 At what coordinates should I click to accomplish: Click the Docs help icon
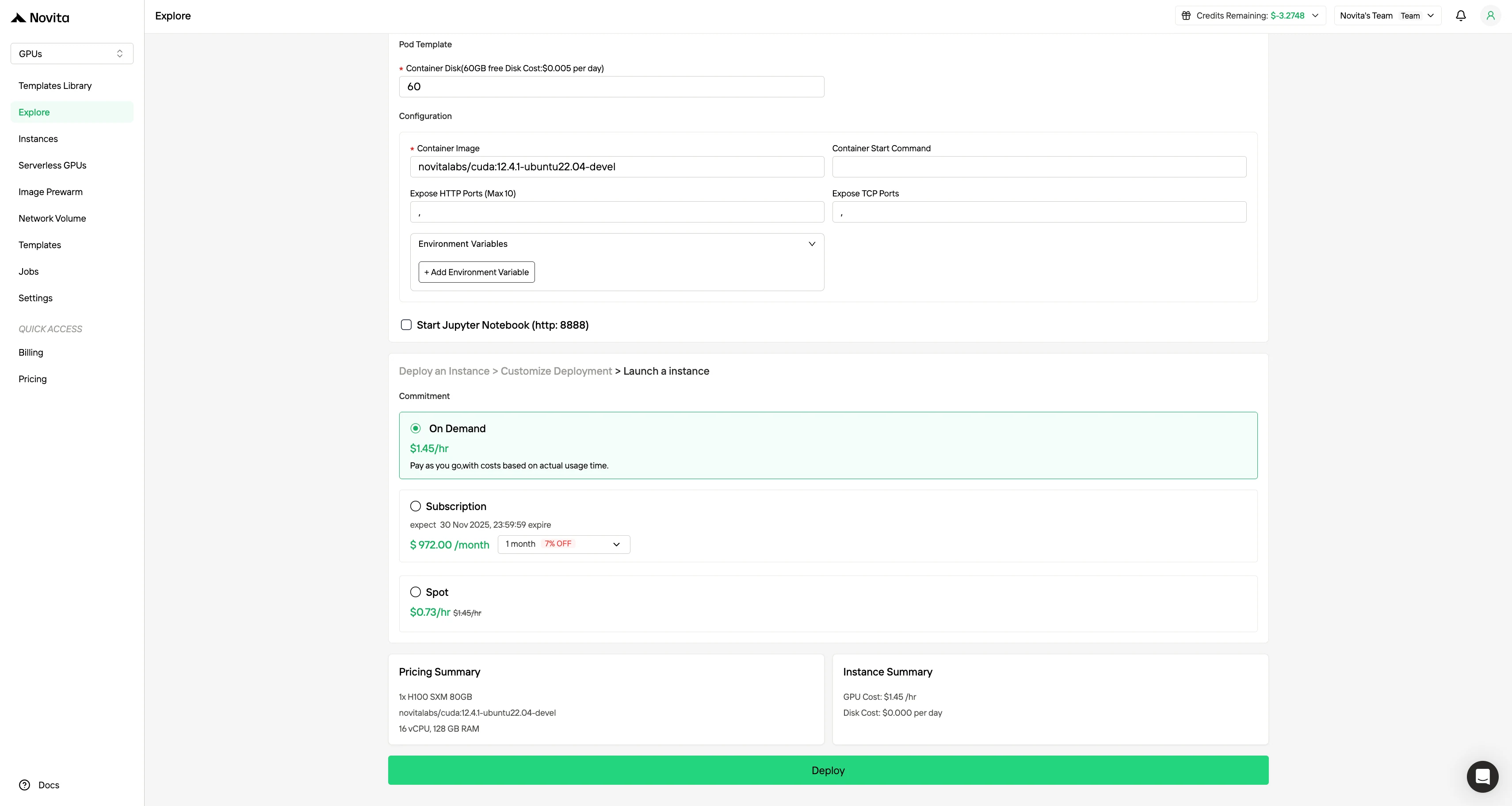(x=25, y=785)
